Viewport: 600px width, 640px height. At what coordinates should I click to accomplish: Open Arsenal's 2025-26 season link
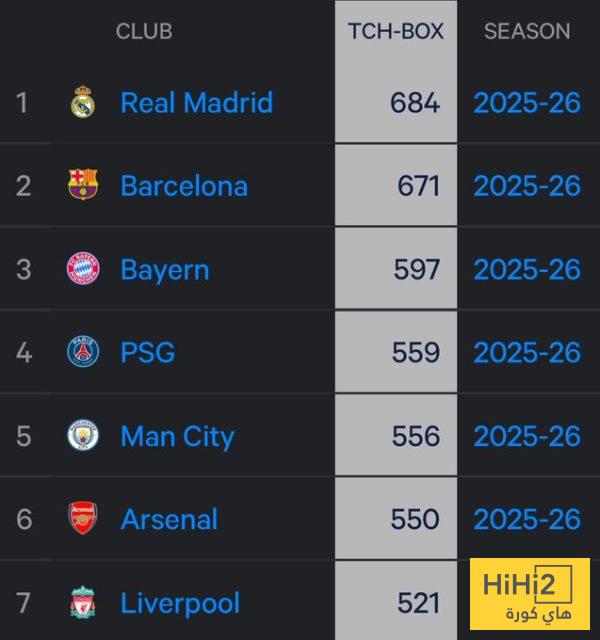(527, 519)
